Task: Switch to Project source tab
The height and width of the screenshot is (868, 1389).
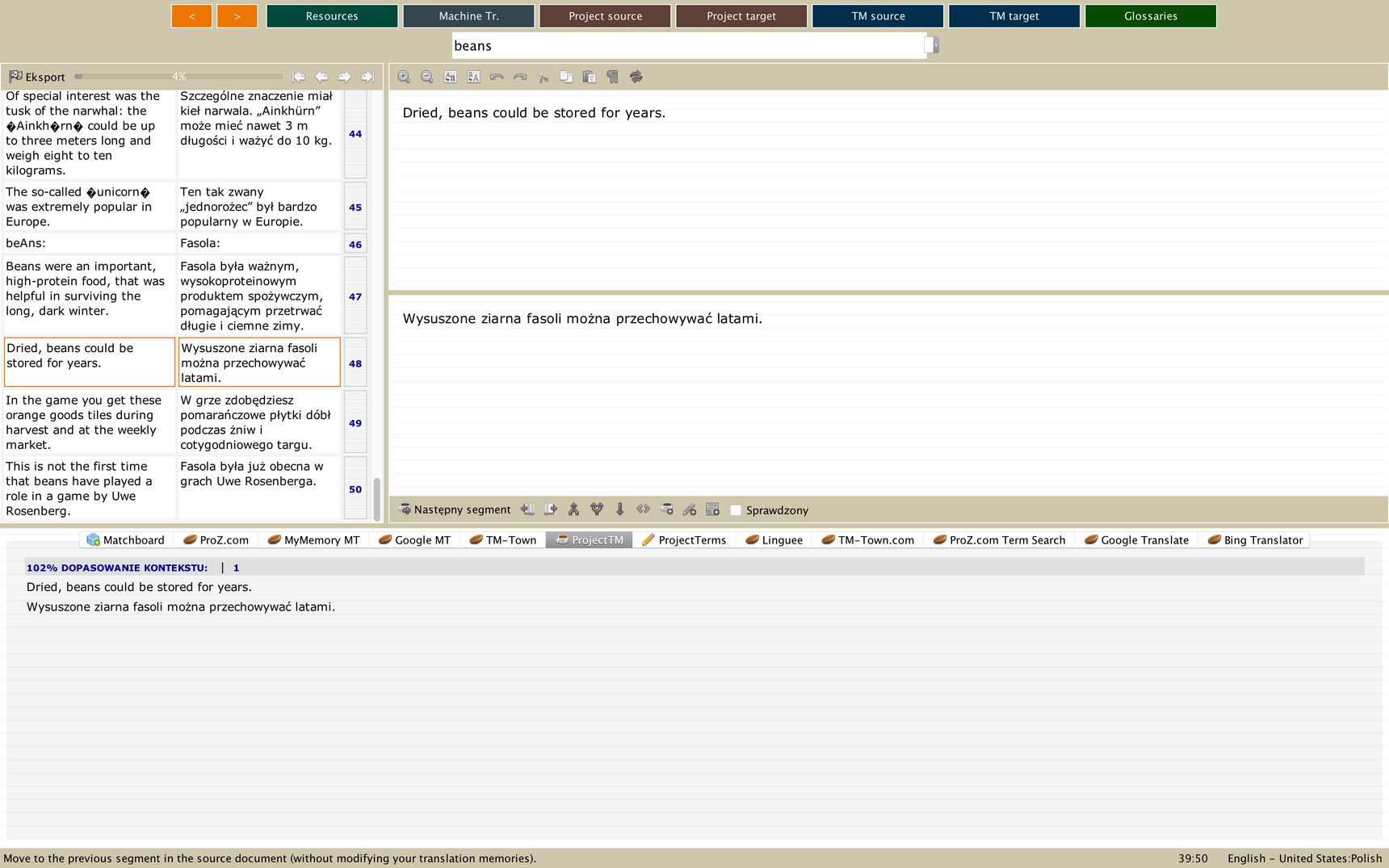Action: (x=605, y=16)
